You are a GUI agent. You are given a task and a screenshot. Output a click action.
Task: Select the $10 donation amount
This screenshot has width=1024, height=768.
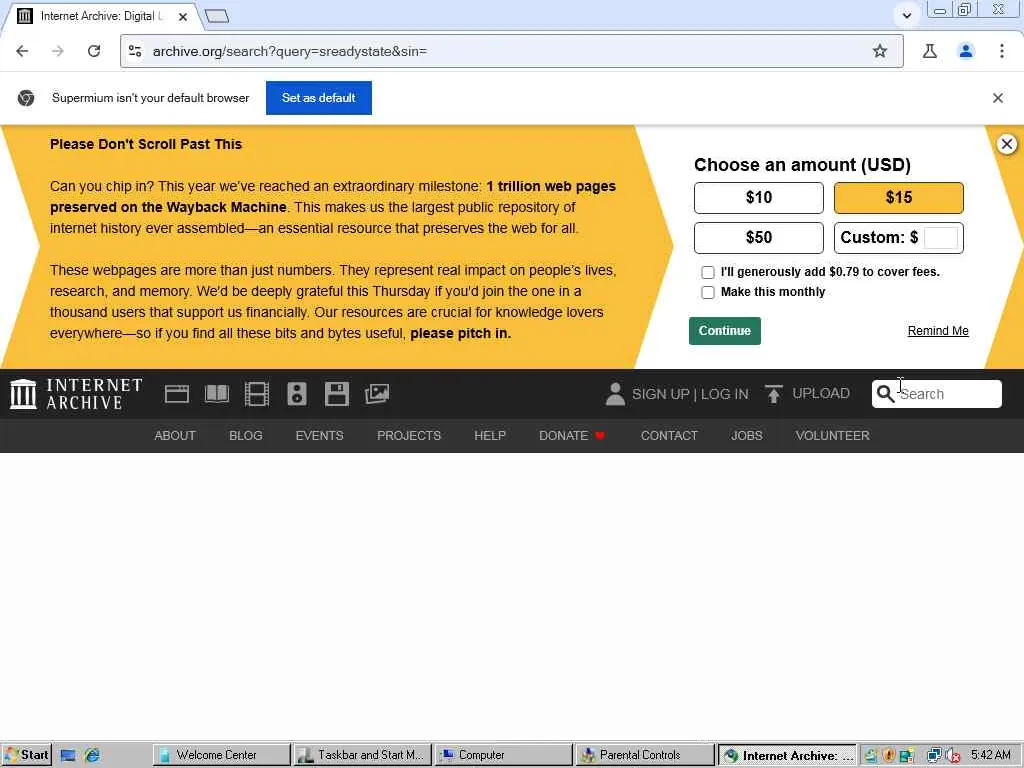click(x=758, y=198)
